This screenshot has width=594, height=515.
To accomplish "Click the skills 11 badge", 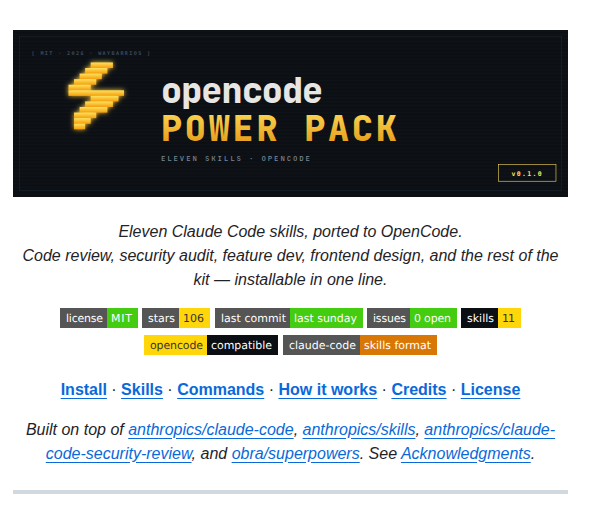I will pos(491,318).
